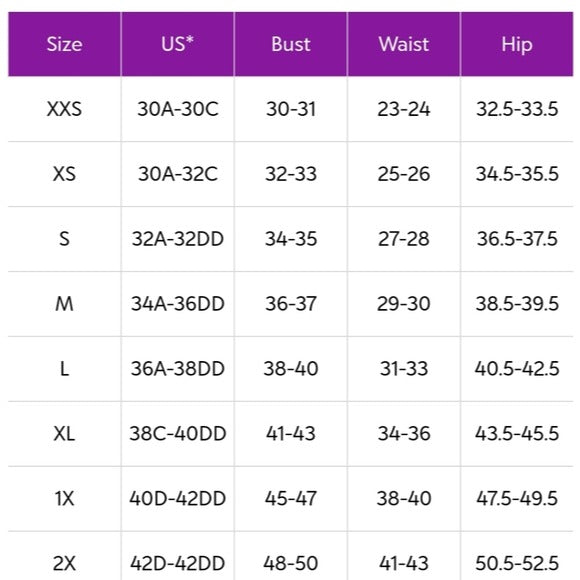Viewport: 580px width, 580px height.
Task: Select the 40D-42DD US size cell
Action: pos(178,499)
